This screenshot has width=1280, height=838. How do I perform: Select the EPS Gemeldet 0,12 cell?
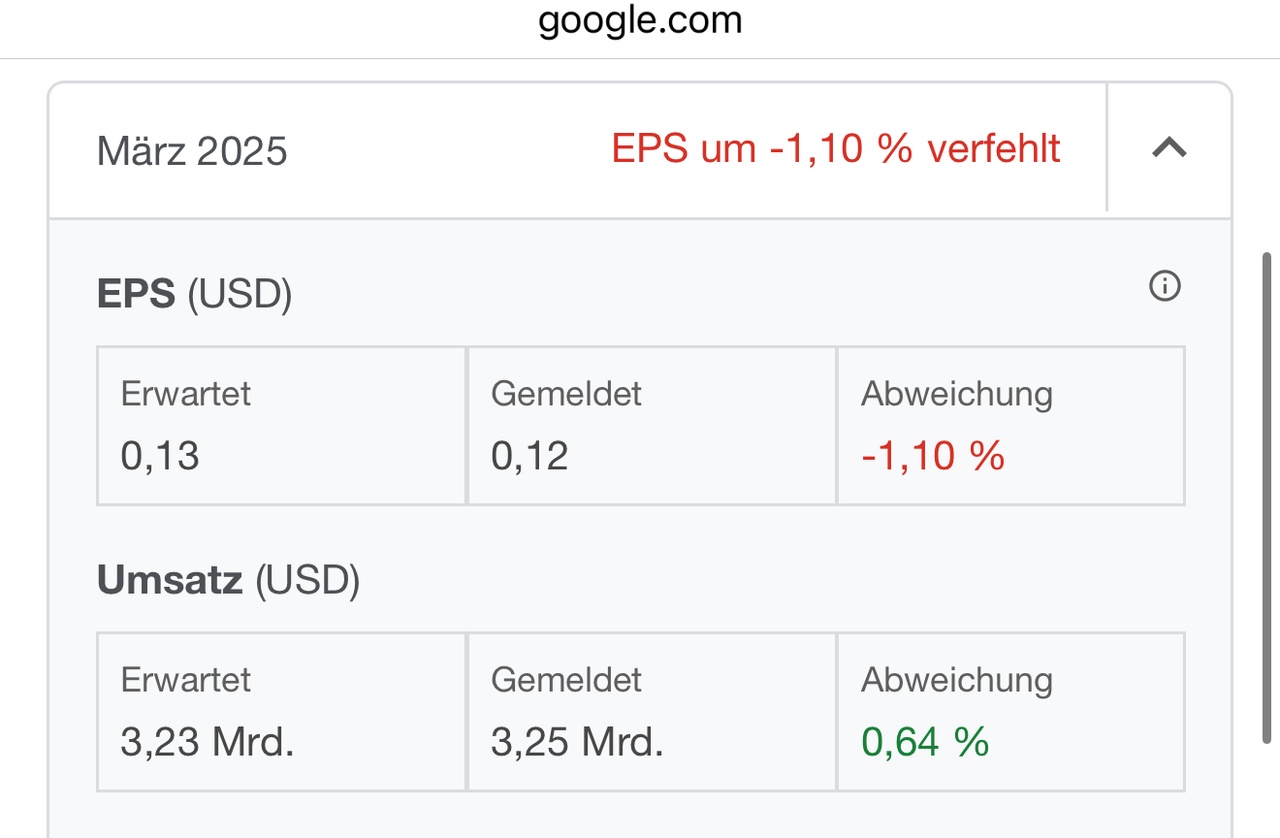[652, 426]
